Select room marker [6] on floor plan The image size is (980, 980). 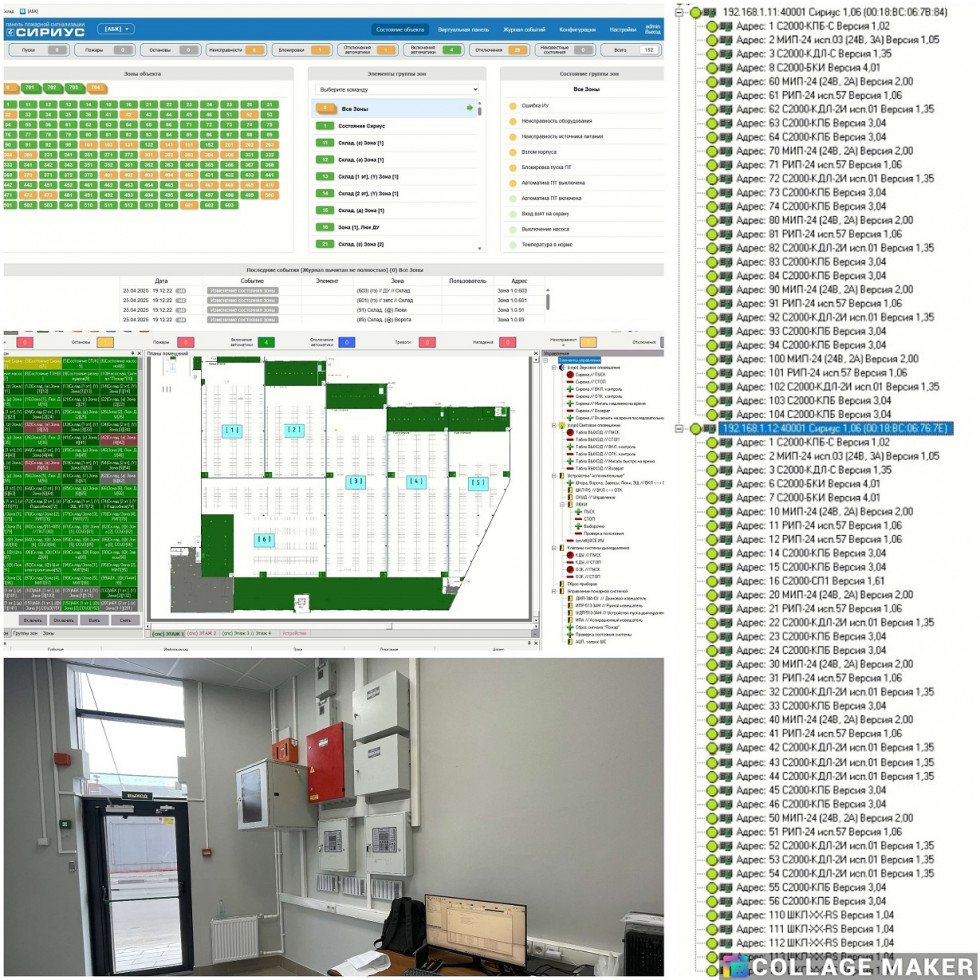[x=264, y=540]
